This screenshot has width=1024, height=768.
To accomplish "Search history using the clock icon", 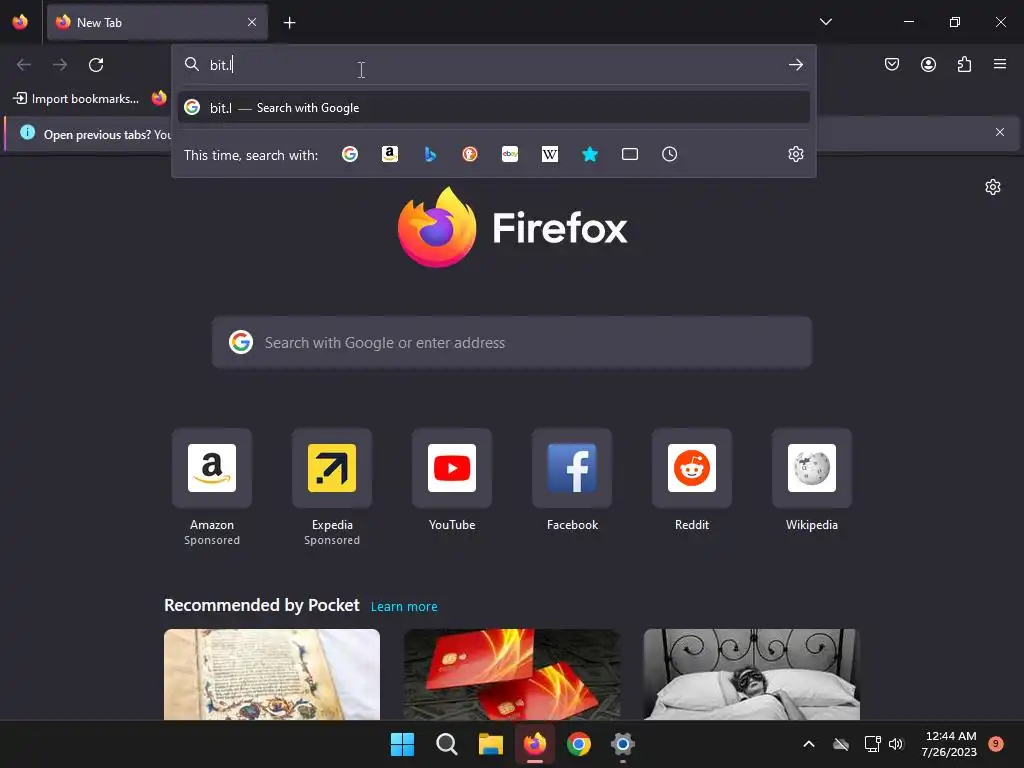I will tap(669, 154).
